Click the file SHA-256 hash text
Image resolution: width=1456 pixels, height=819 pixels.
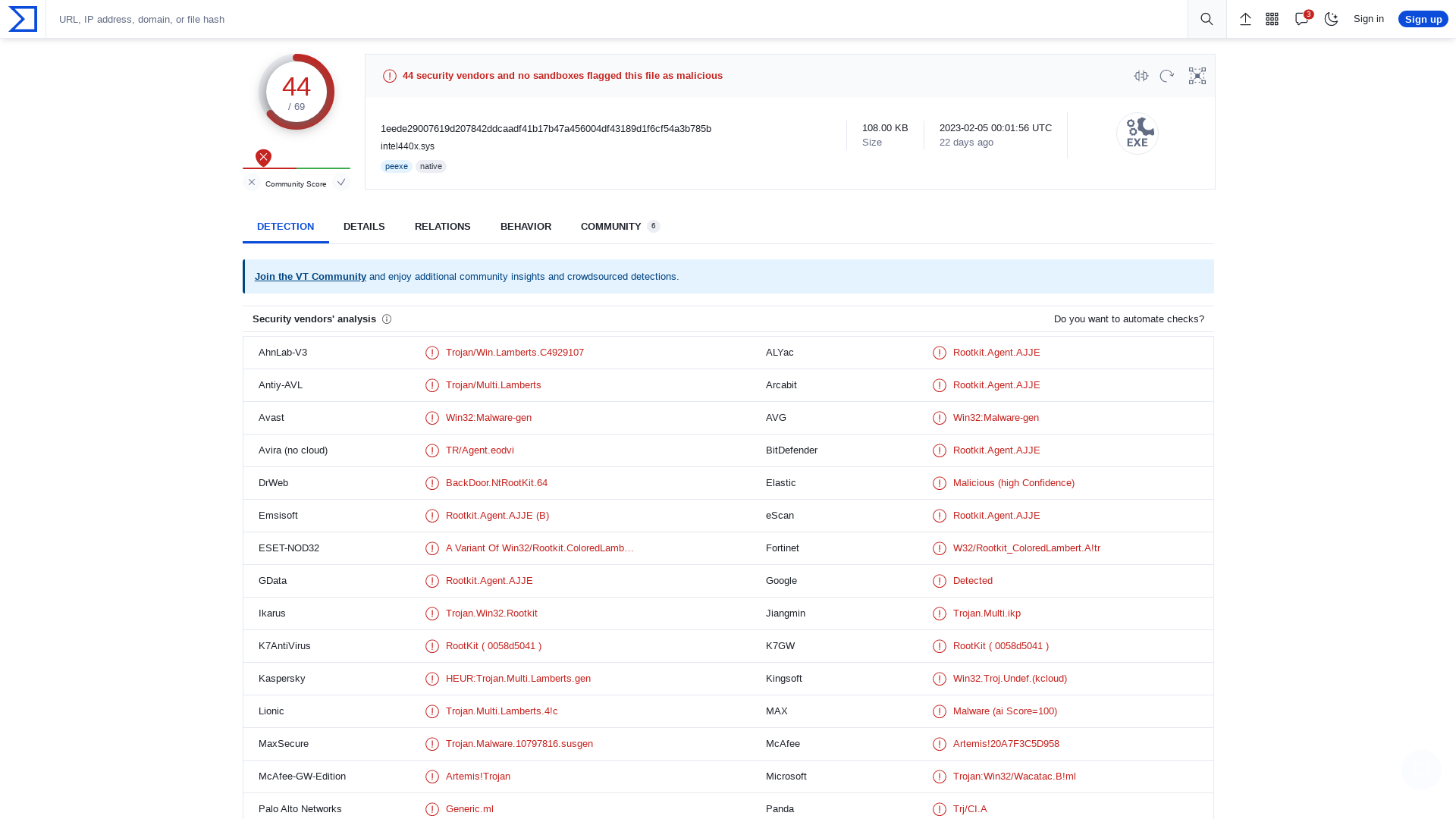[546, 129]
